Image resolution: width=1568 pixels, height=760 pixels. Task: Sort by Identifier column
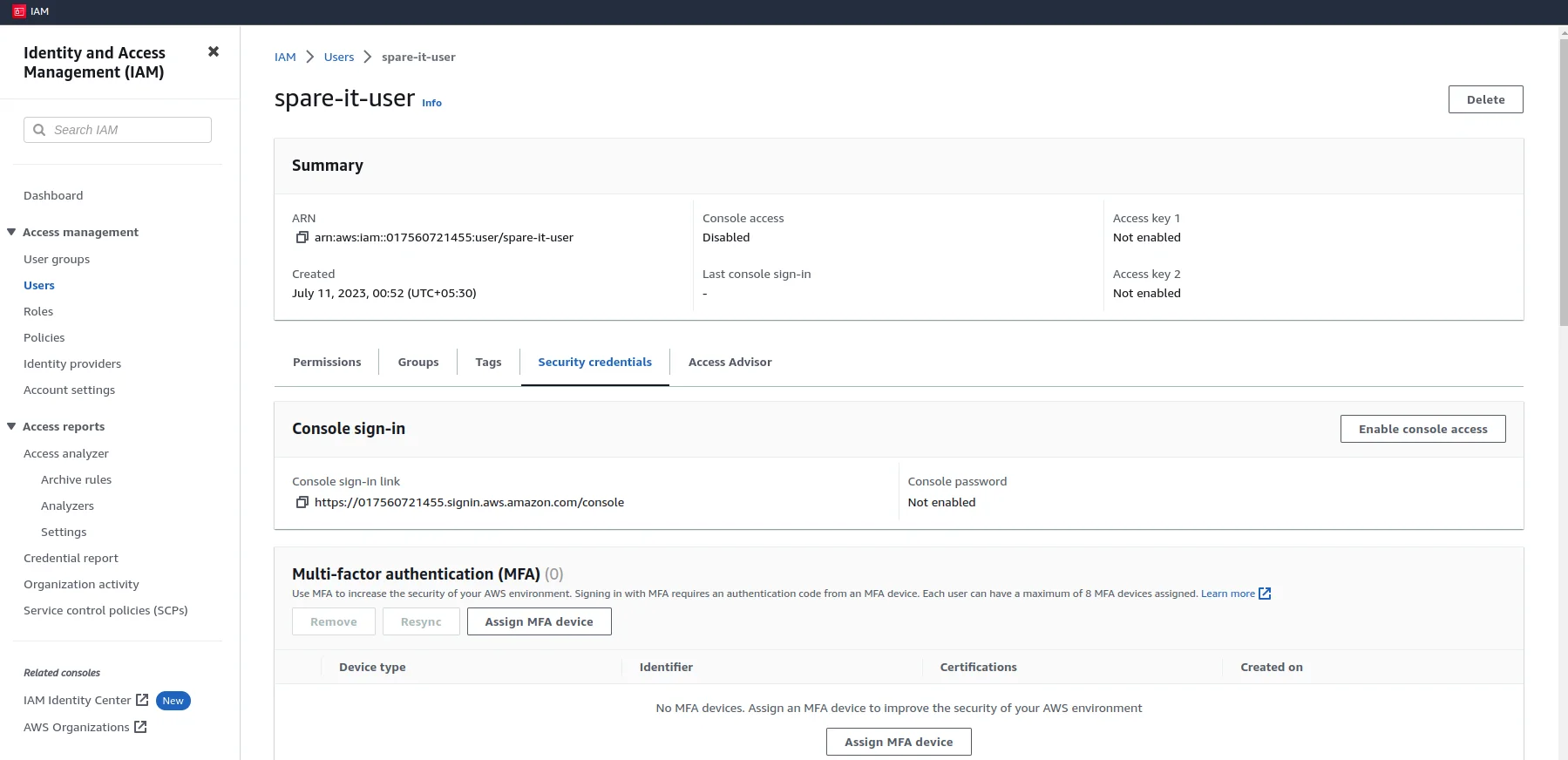click(666, 667)
